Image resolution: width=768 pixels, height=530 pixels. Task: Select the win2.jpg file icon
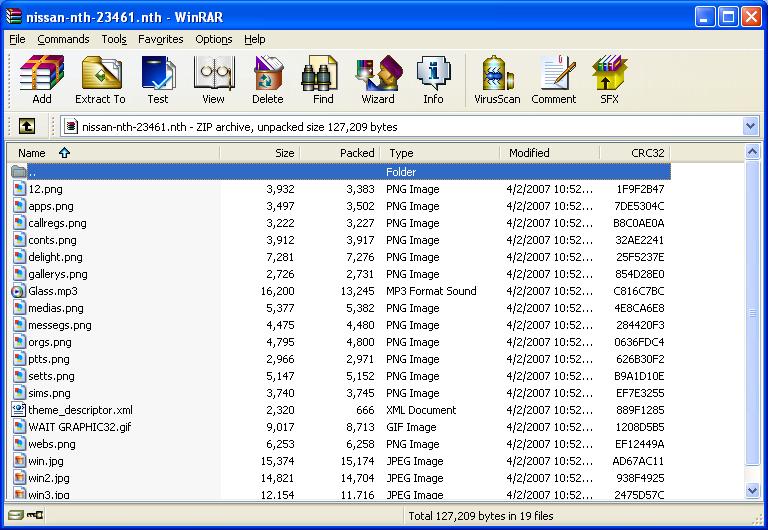tap(19, 478)
